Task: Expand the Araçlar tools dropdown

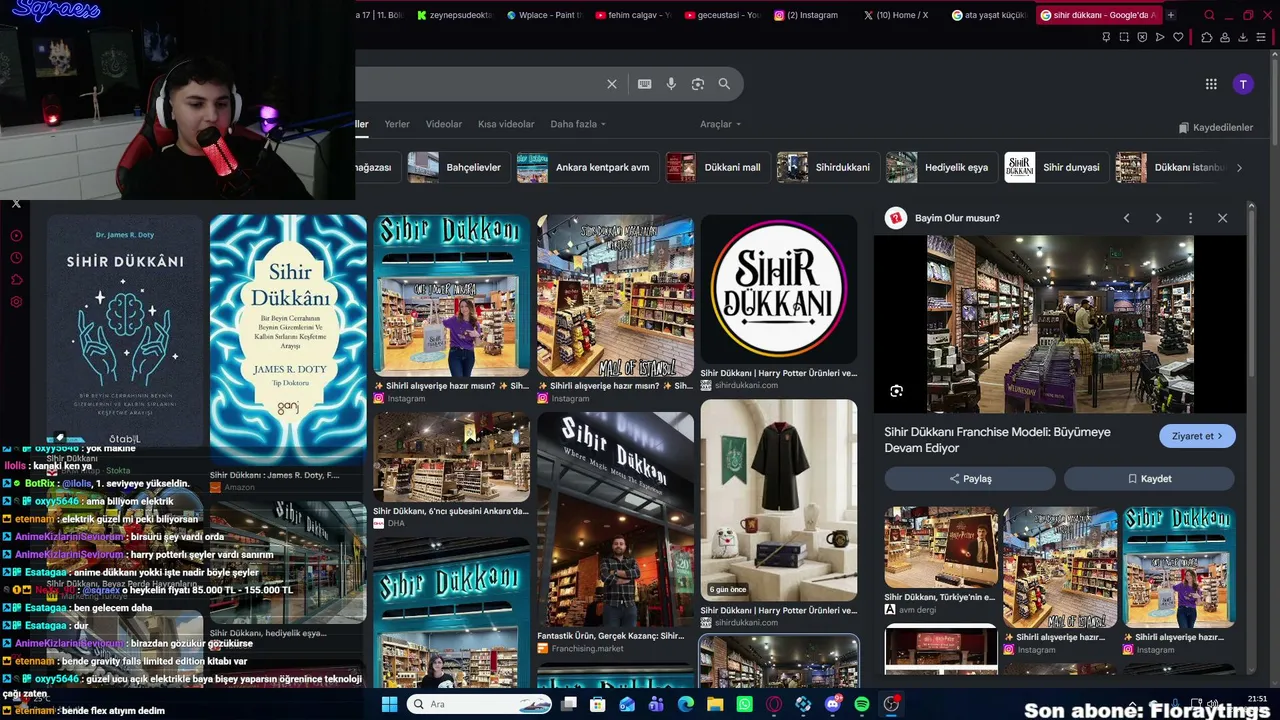Action: point(720,124)
